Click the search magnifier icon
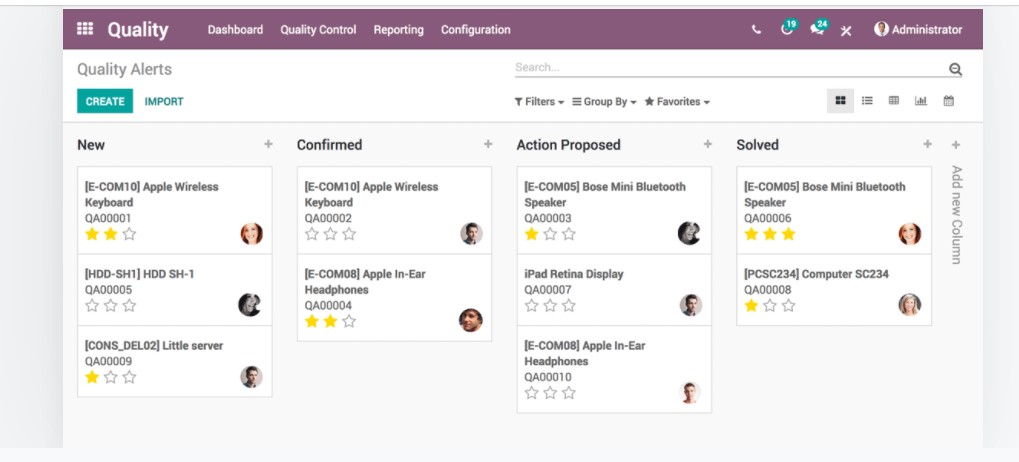This screenshot has width=1019, height=462. [x=955, y=69]
